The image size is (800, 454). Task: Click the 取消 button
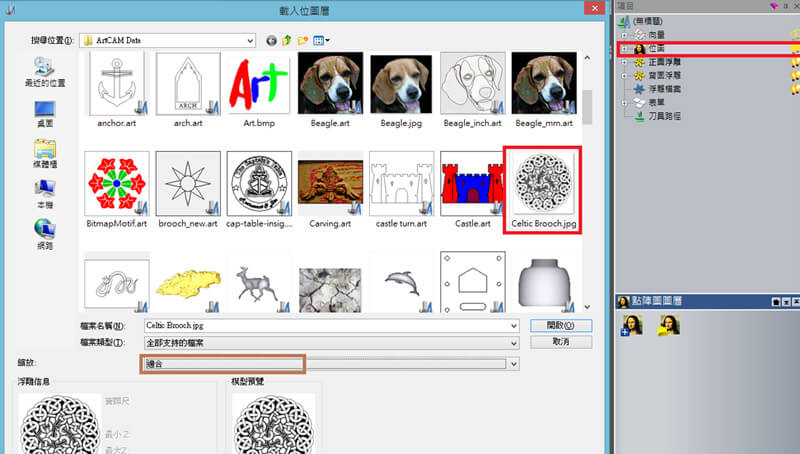pyautogui.click(x=561, y=342)
